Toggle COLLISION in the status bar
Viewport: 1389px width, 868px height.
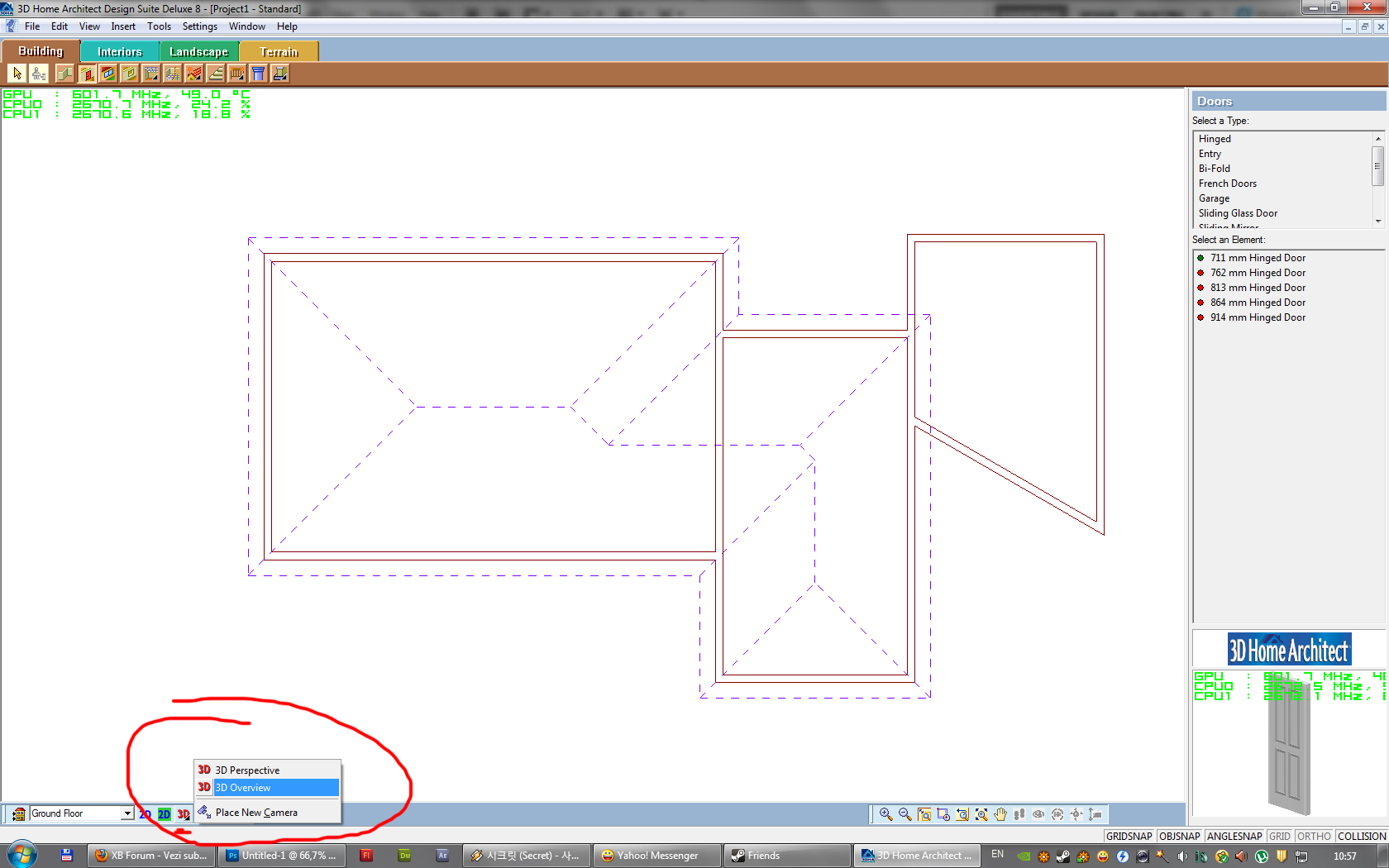click(1362, 836)
